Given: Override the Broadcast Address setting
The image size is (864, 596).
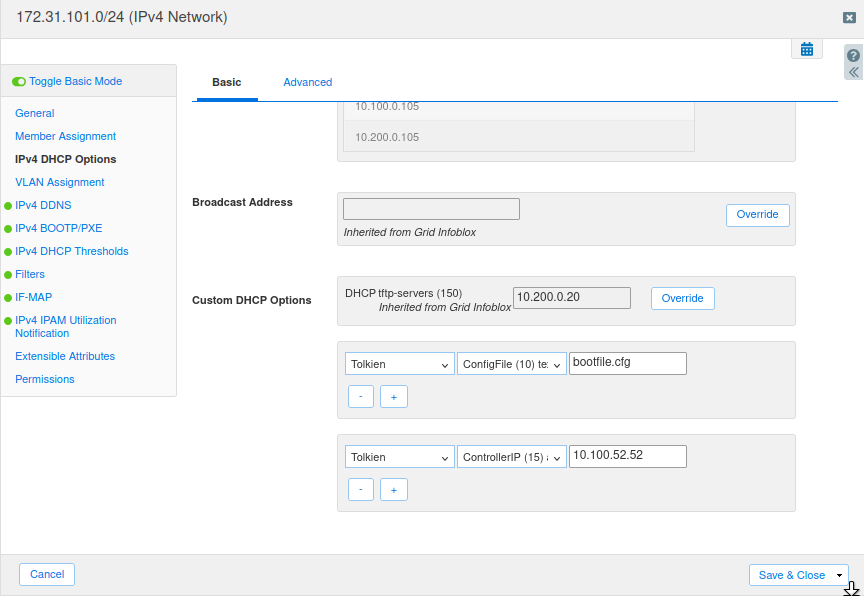Looking at the screenshot, I should tap(757, 215).
